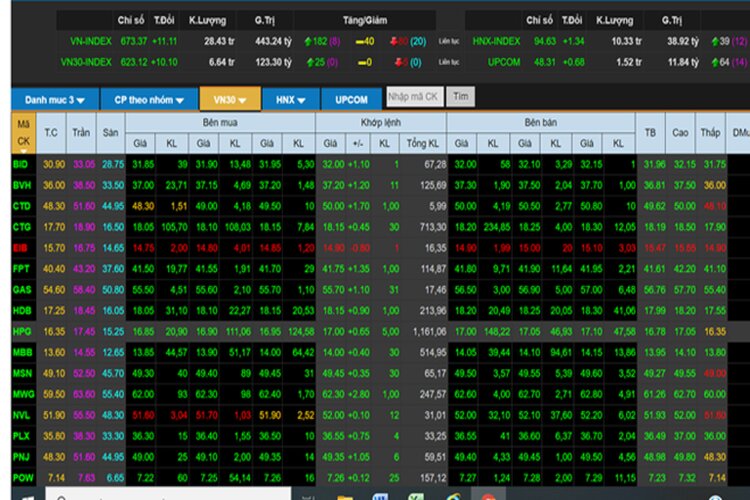
Task: Sort by the Mã CK column header
Action: point(23,133)
